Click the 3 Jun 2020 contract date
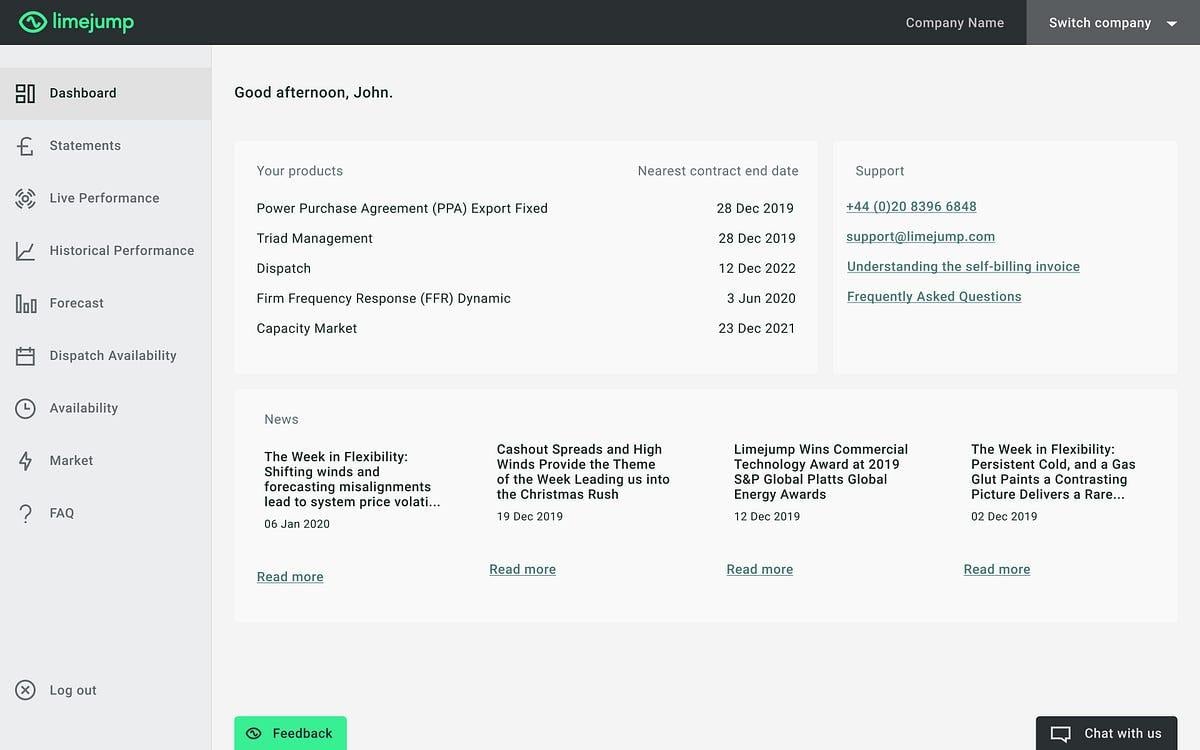This screenshot has height=750, width=1200. (x=761, y=298)
